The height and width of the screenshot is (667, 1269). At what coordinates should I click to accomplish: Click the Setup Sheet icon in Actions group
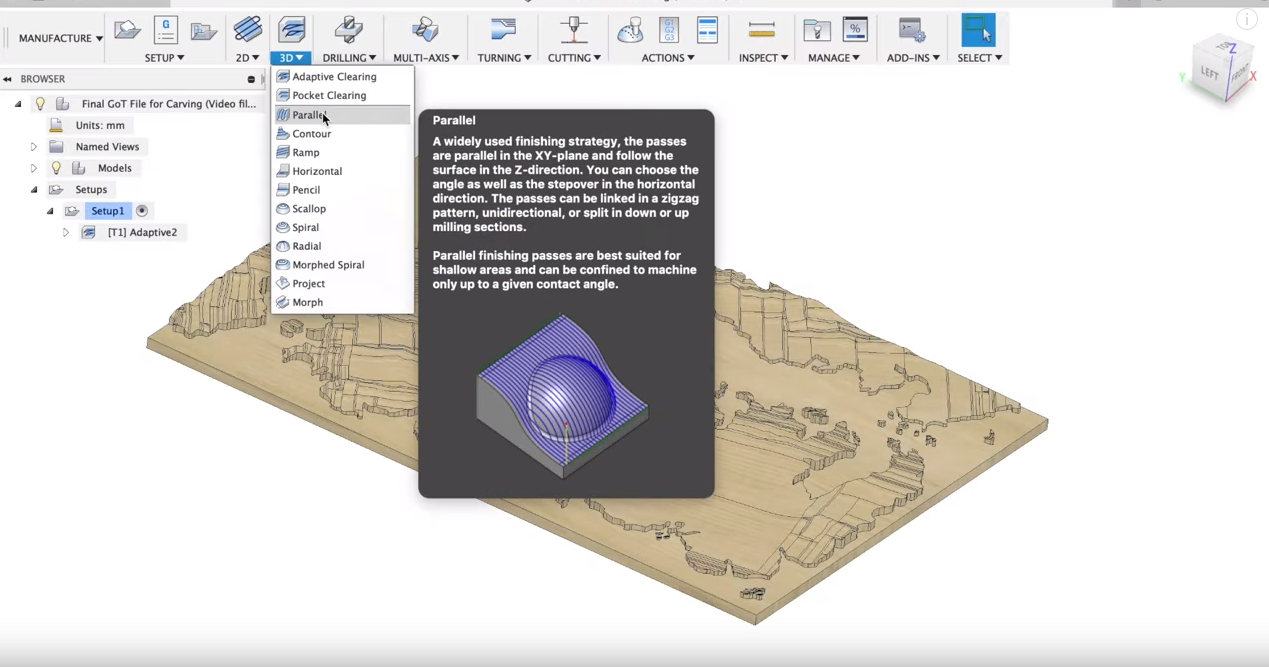point(707,30)
